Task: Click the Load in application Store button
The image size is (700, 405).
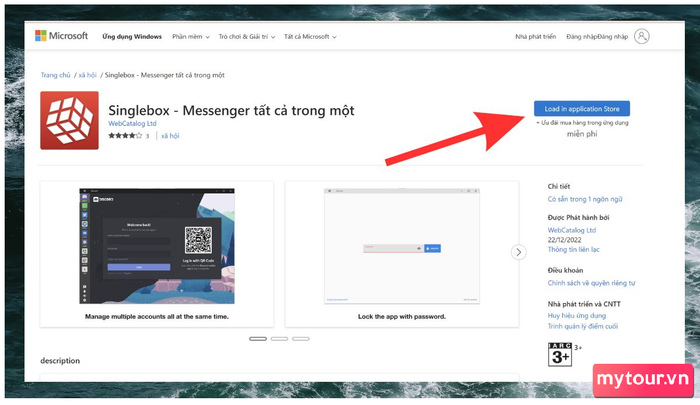Action: (x=581, y=108)
